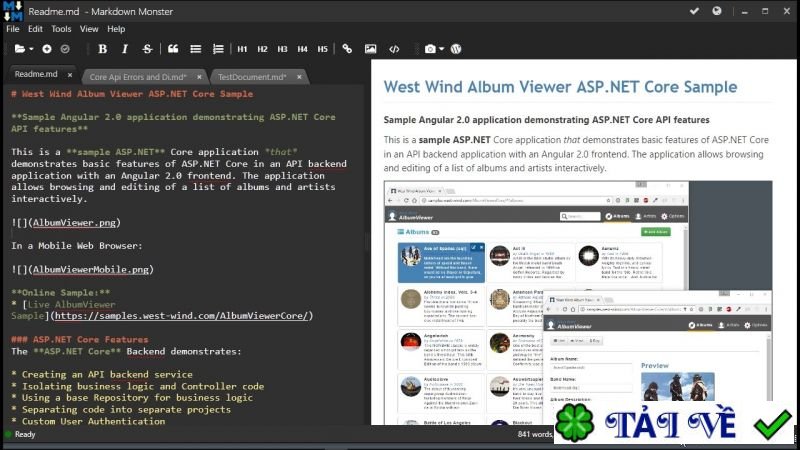This screenshot has width=800, height=450.
Task: Open the Help menu
Action: click(116, 29)
